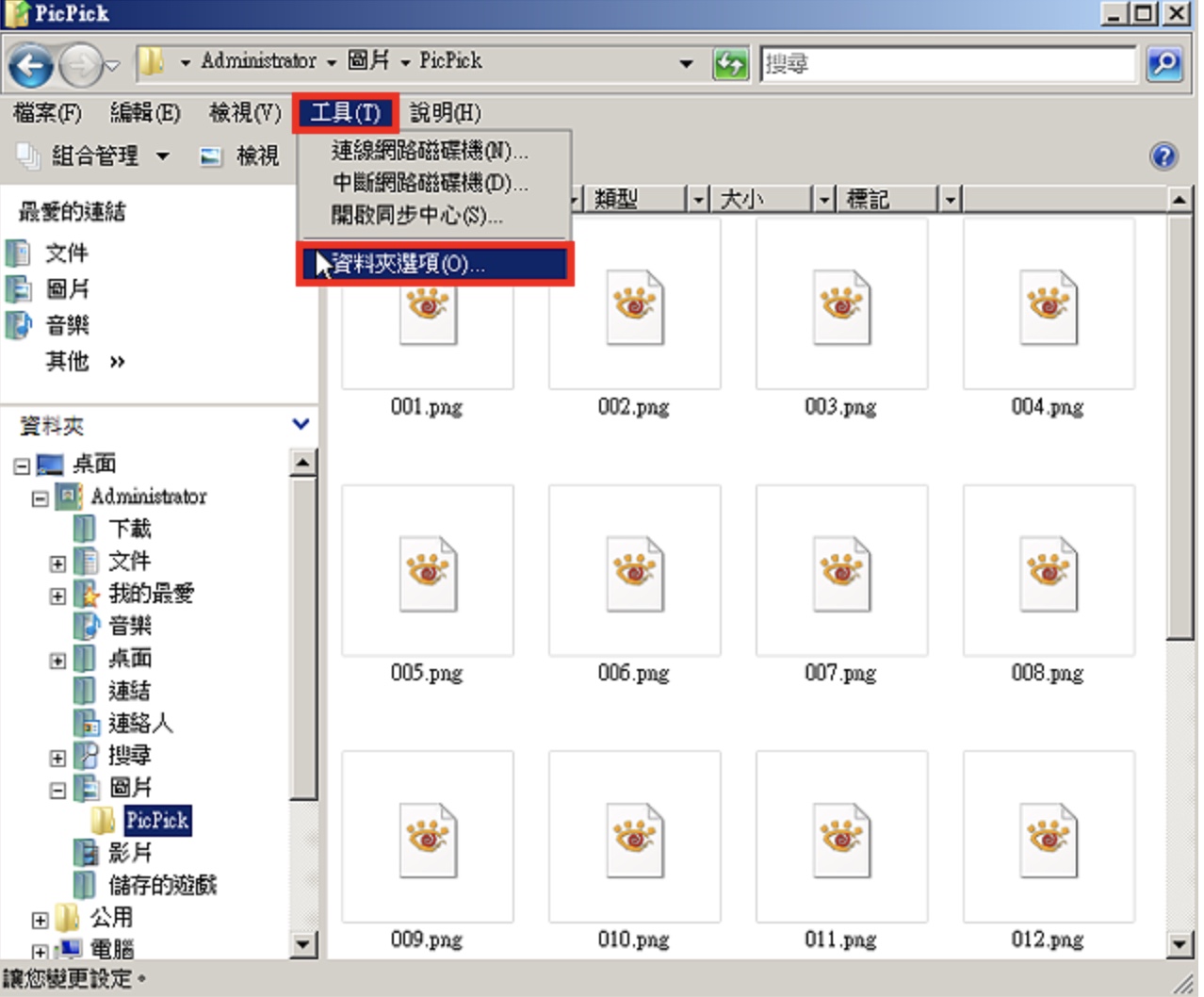
Task: Select the 005.png file icon
Action: (428, 573)
